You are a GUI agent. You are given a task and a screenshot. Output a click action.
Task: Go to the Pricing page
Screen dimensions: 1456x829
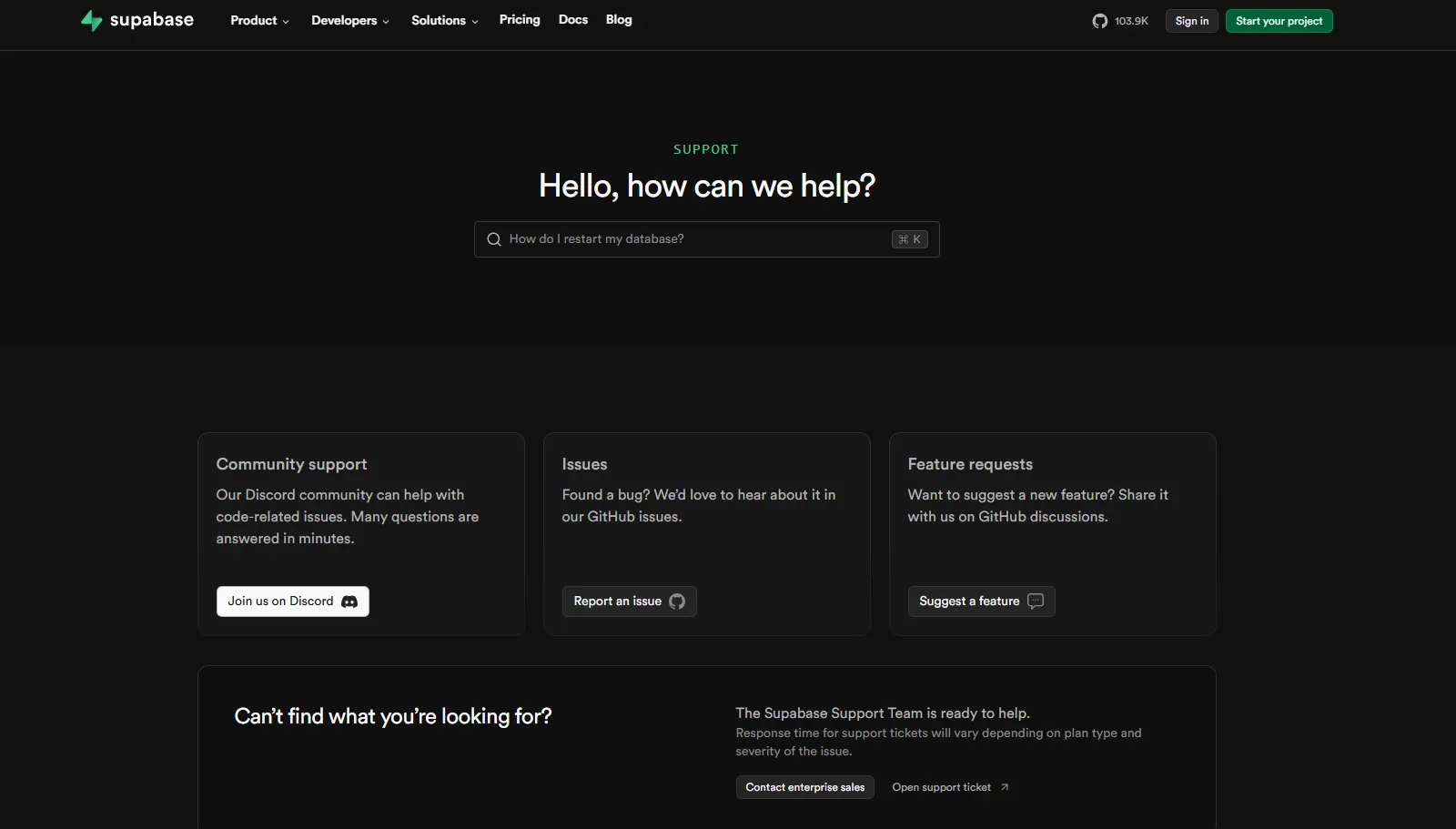tap(520, 20)
